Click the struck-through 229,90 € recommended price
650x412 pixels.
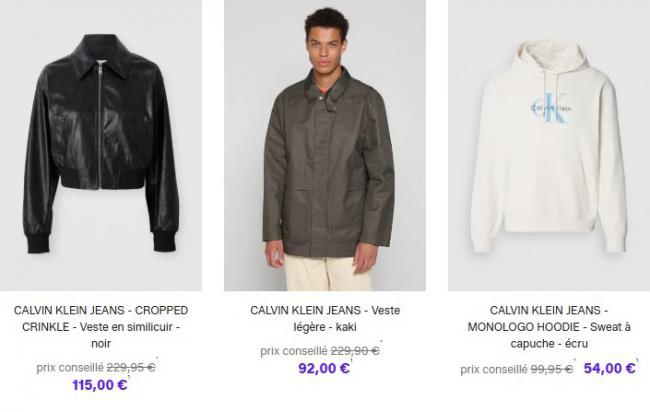(355, 351)
